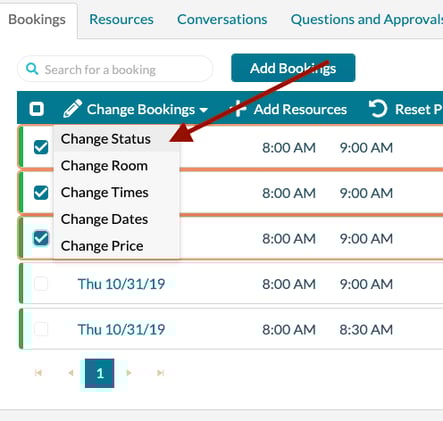
Task: Click the Add Resources plus icon
Action: [x=238, y=109]
